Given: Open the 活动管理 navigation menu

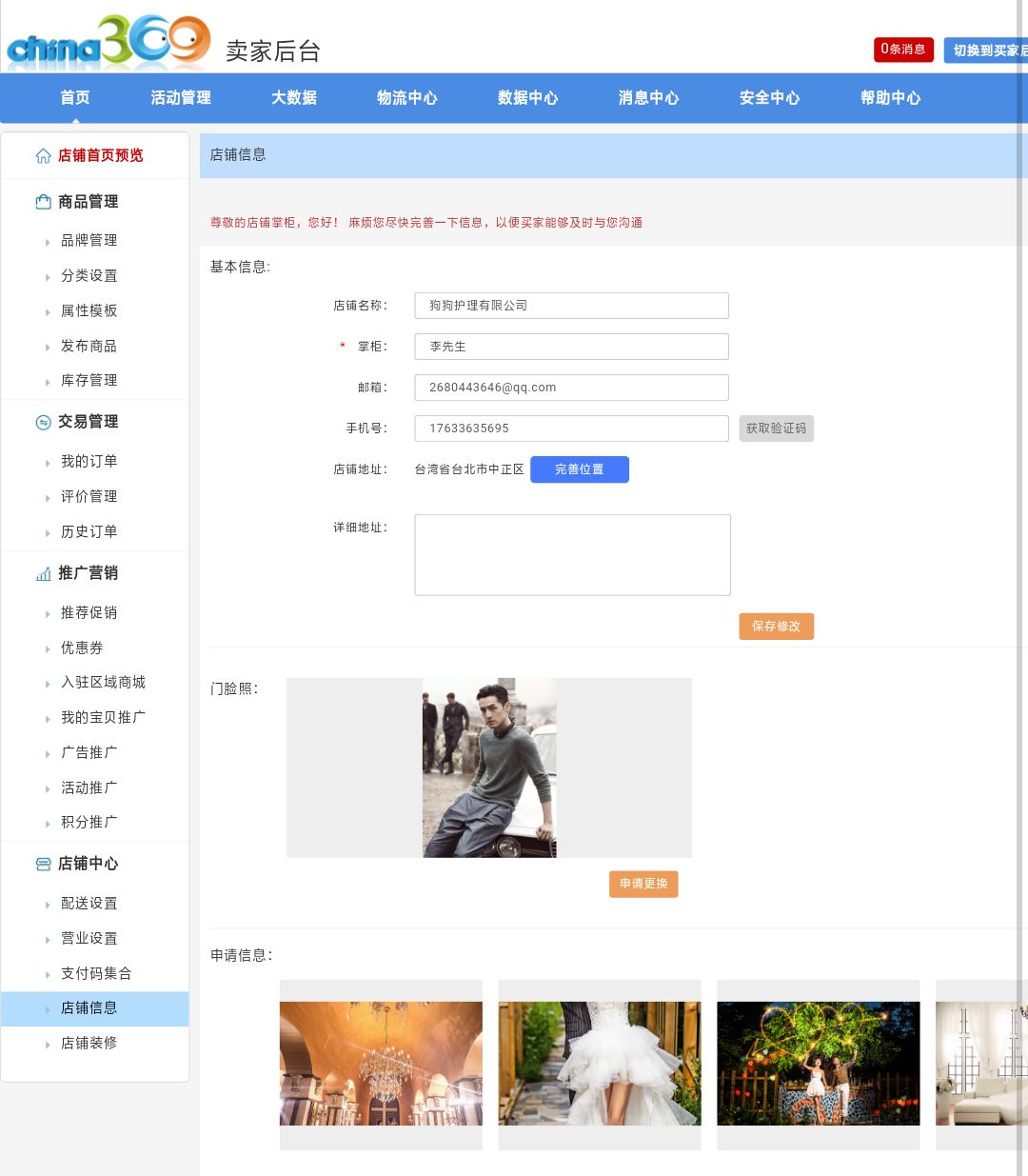Looking at the screenshot, I should tap(181, 98).
